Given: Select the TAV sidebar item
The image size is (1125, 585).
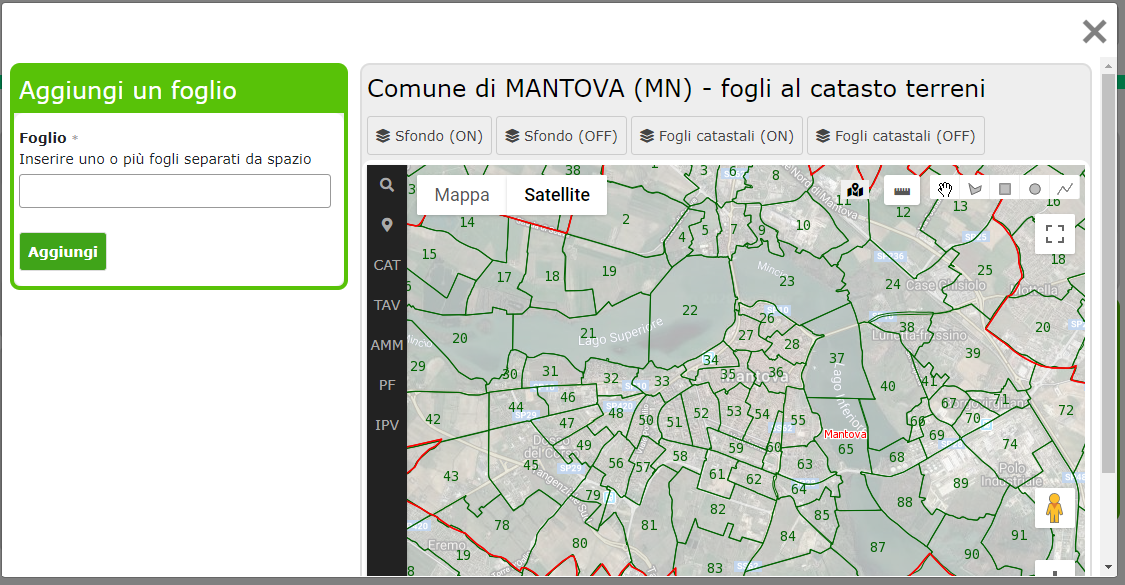Looking at the screenshot, I should pos(387,305).
